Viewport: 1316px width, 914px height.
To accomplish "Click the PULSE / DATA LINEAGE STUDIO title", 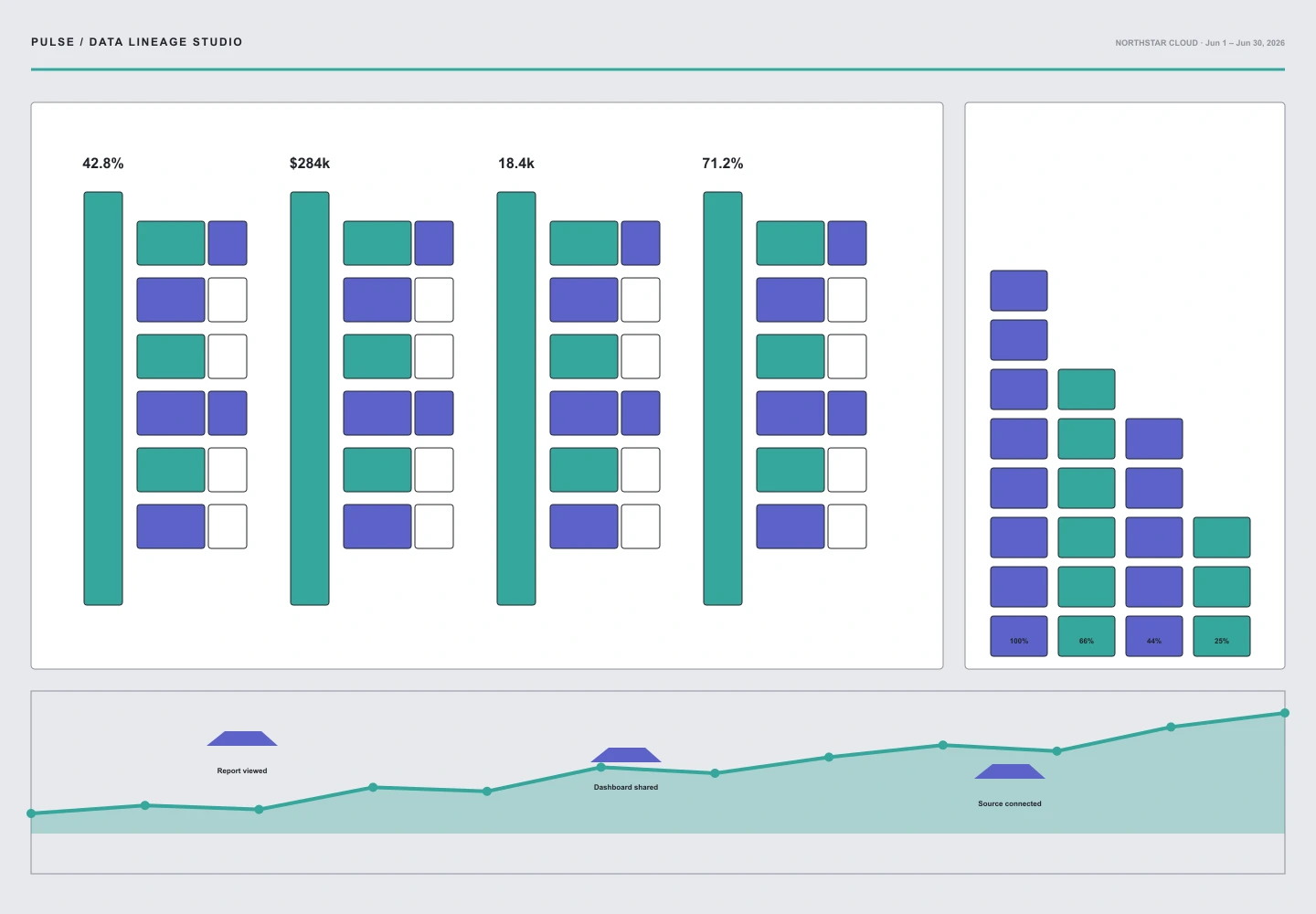I will tap(137, 42).
